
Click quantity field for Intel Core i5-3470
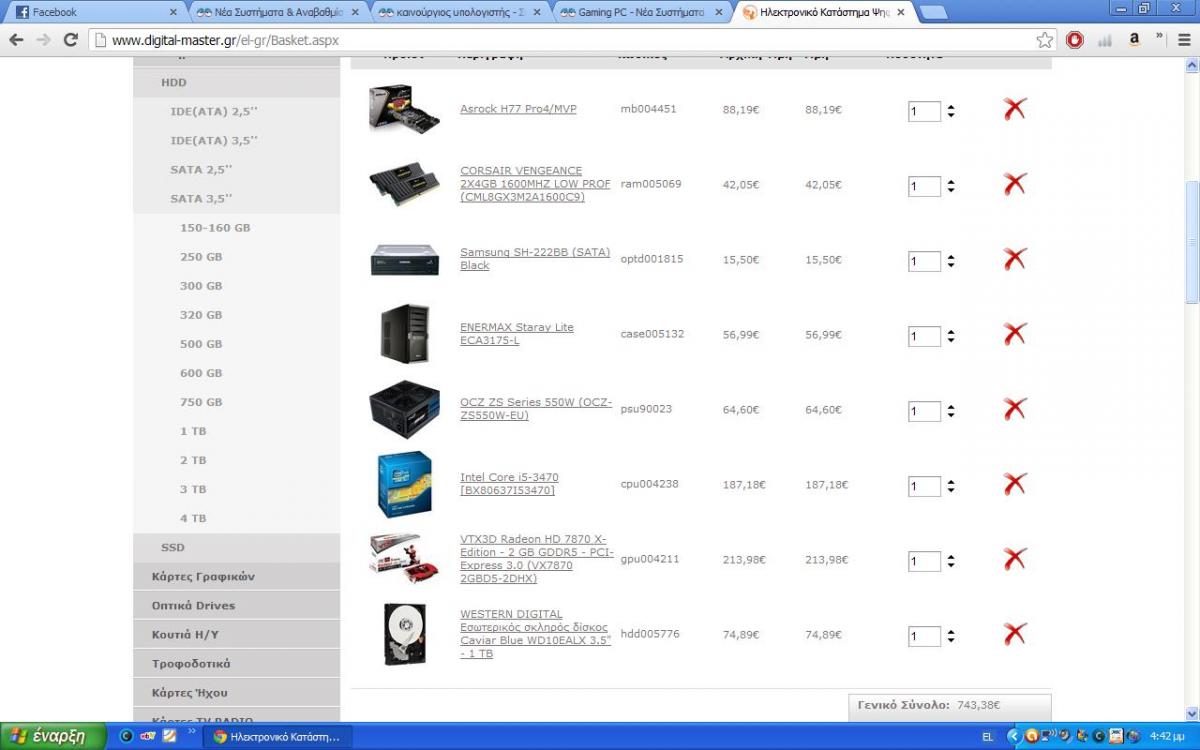(924, 486)
